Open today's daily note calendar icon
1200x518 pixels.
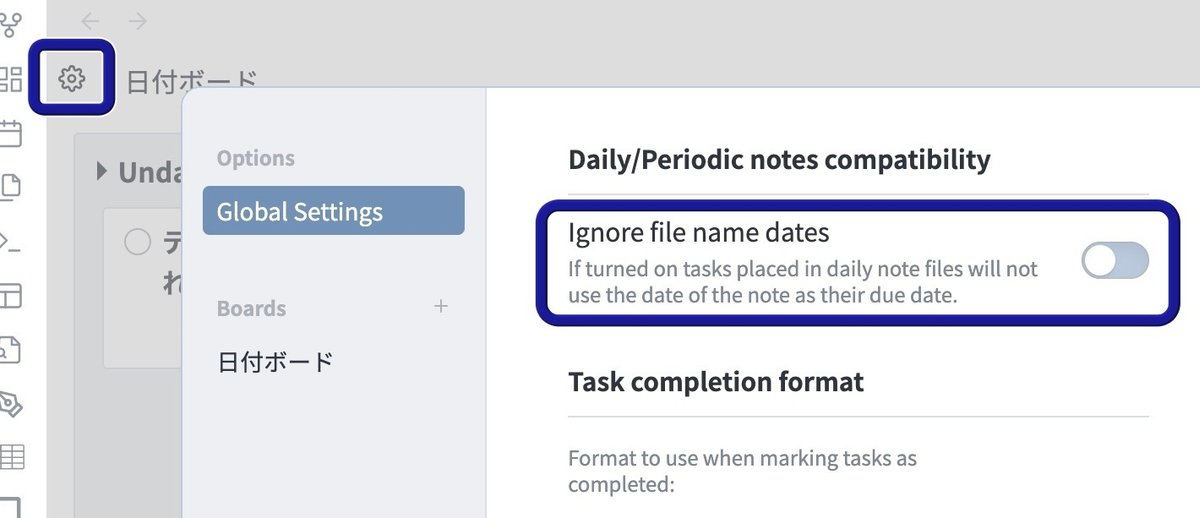[x=10, y=133]
